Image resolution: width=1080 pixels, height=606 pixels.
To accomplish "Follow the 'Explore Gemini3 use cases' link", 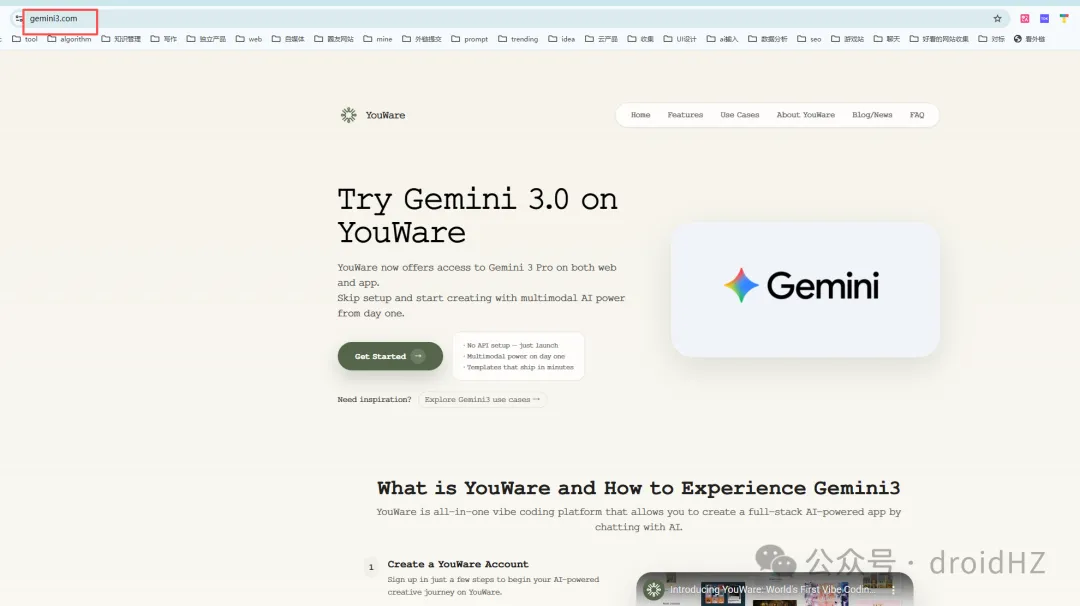I will pos(482,400).
